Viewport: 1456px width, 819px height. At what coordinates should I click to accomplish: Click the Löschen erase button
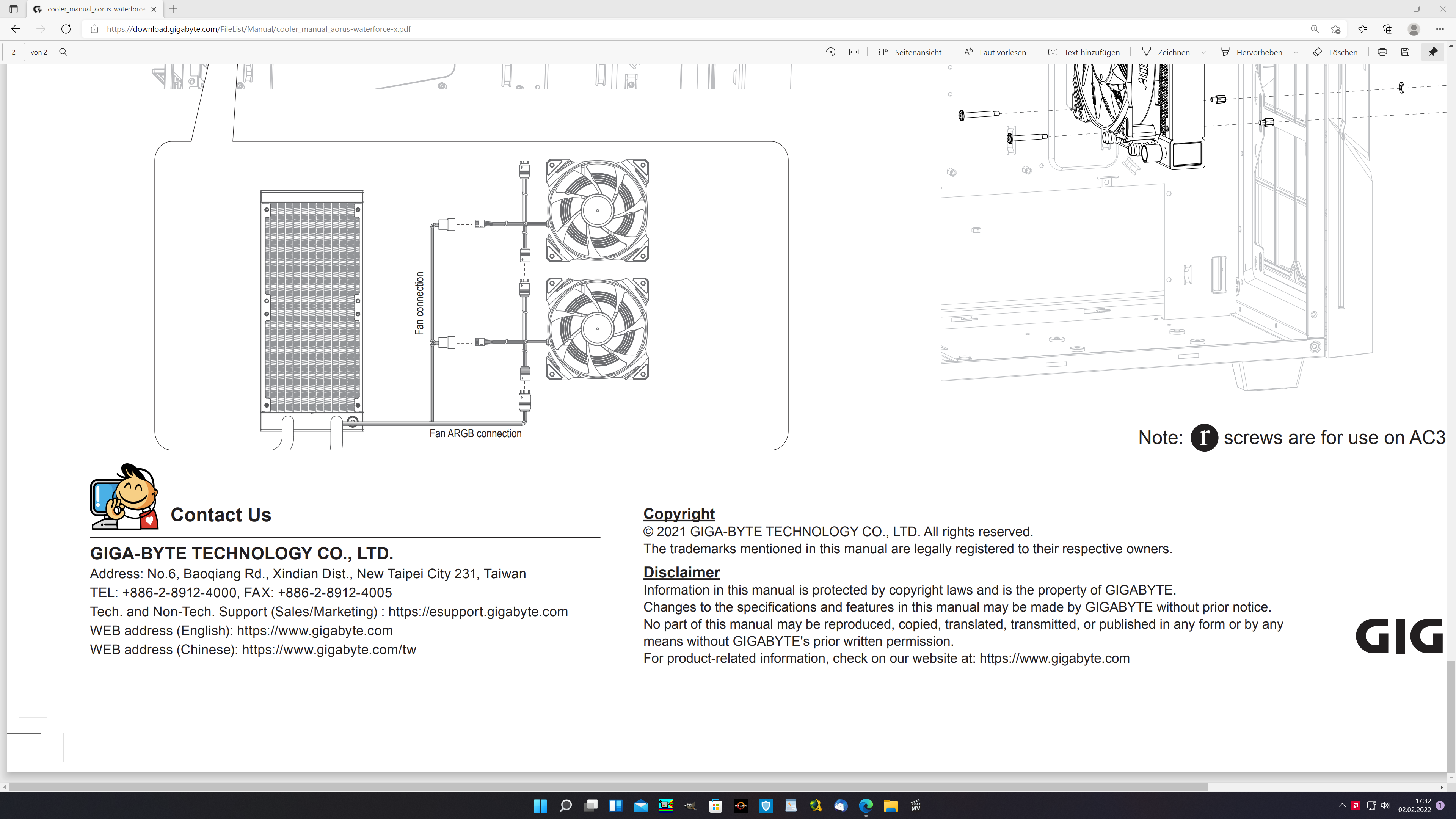pos(1335,52)
